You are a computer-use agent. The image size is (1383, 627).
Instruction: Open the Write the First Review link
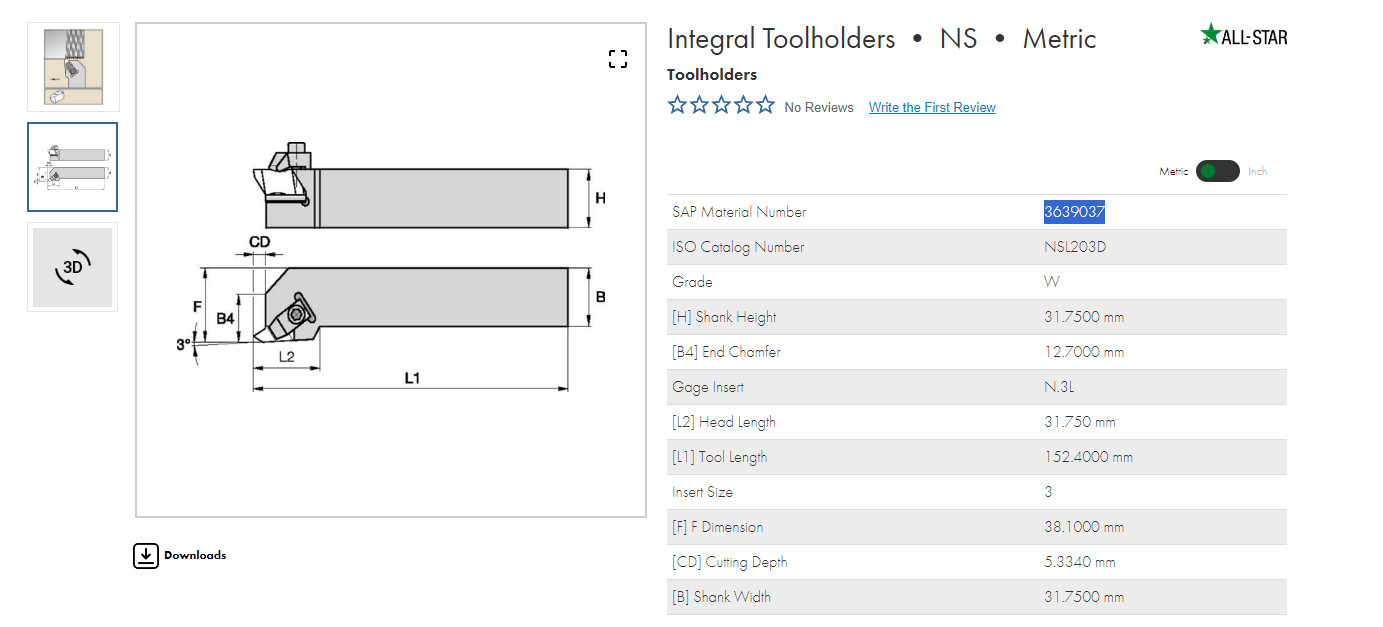pos(932,108)
